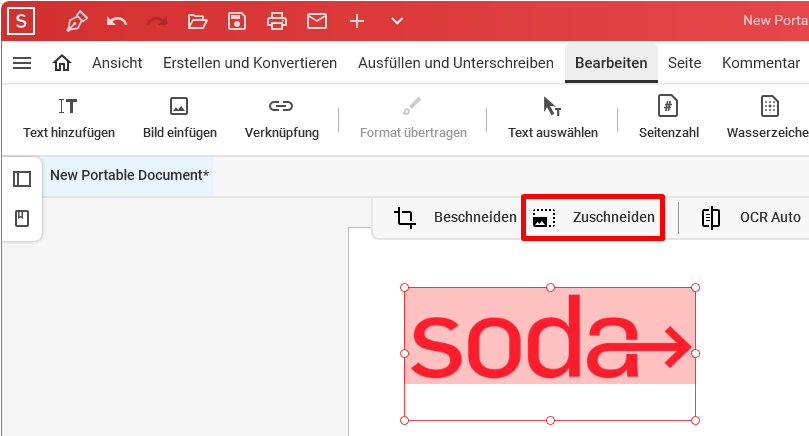Toggle the side panel icon

(22, 179)
